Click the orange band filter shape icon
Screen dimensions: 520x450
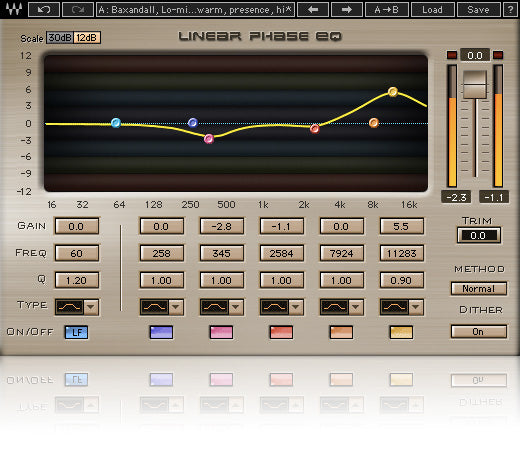coord(334,307)
